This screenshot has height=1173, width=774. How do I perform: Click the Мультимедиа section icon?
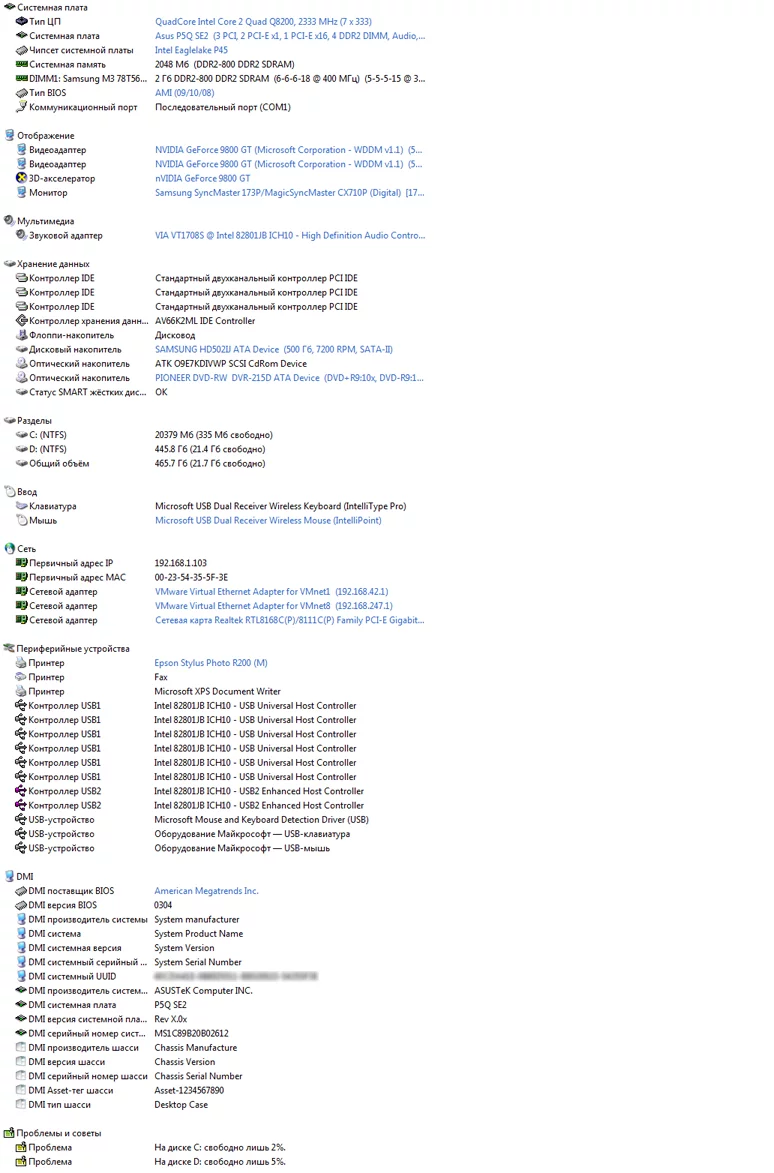[10, 221]
